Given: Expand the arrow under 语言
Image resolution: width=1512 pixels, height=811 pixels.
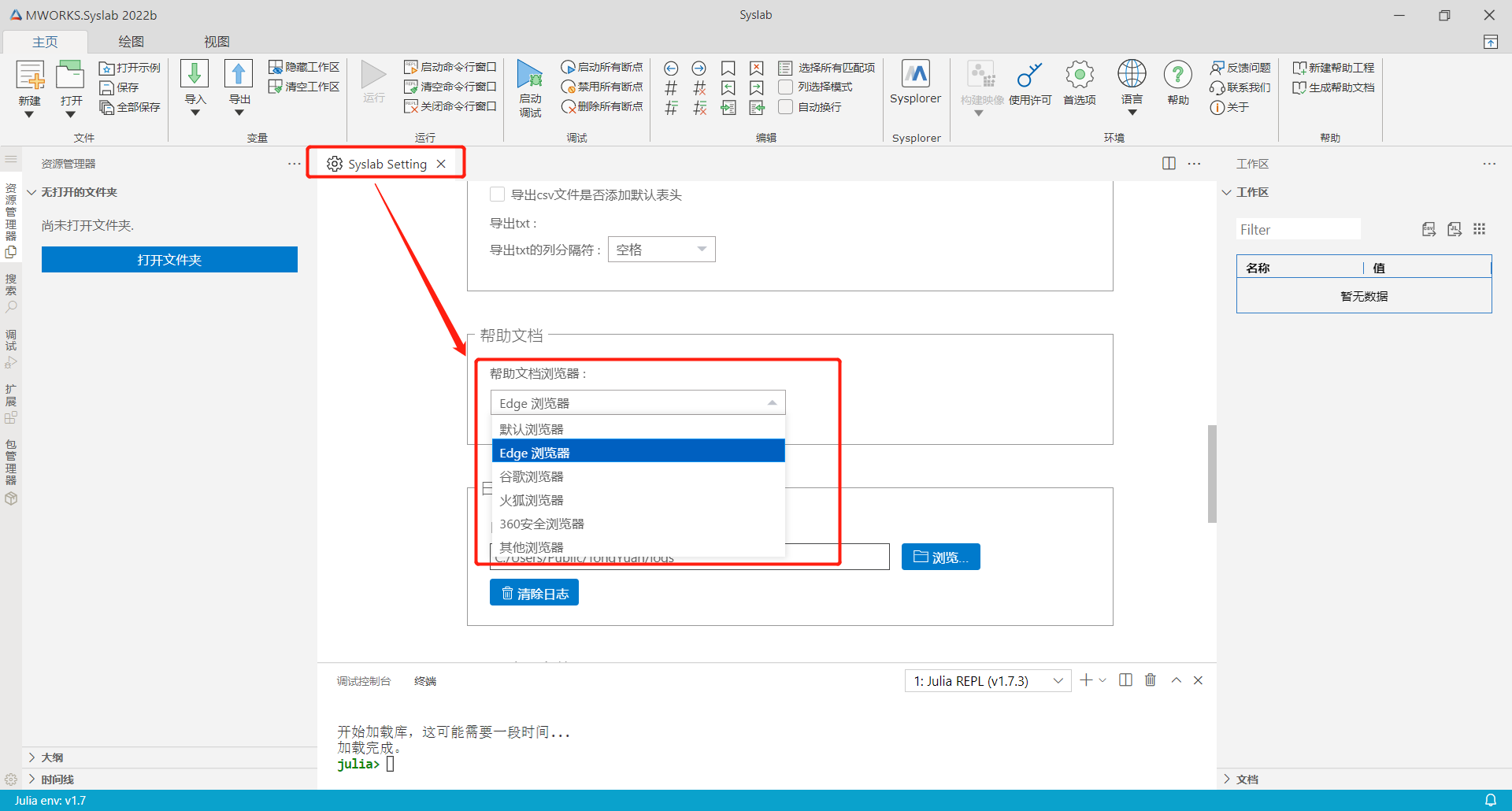Looking at the screenshot, I should (x=1132, y=113).
